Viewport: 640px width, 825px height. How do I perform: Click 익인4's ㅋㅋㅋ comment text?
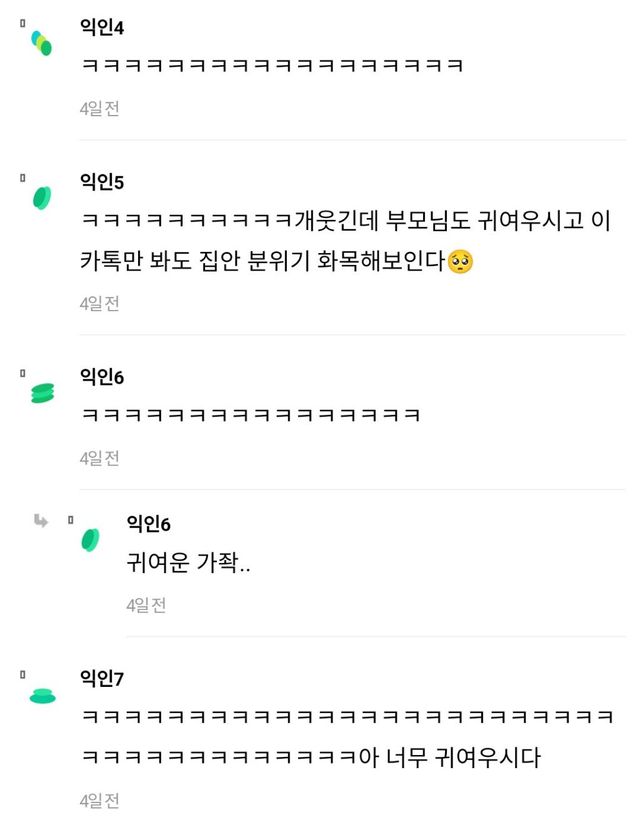272,66
